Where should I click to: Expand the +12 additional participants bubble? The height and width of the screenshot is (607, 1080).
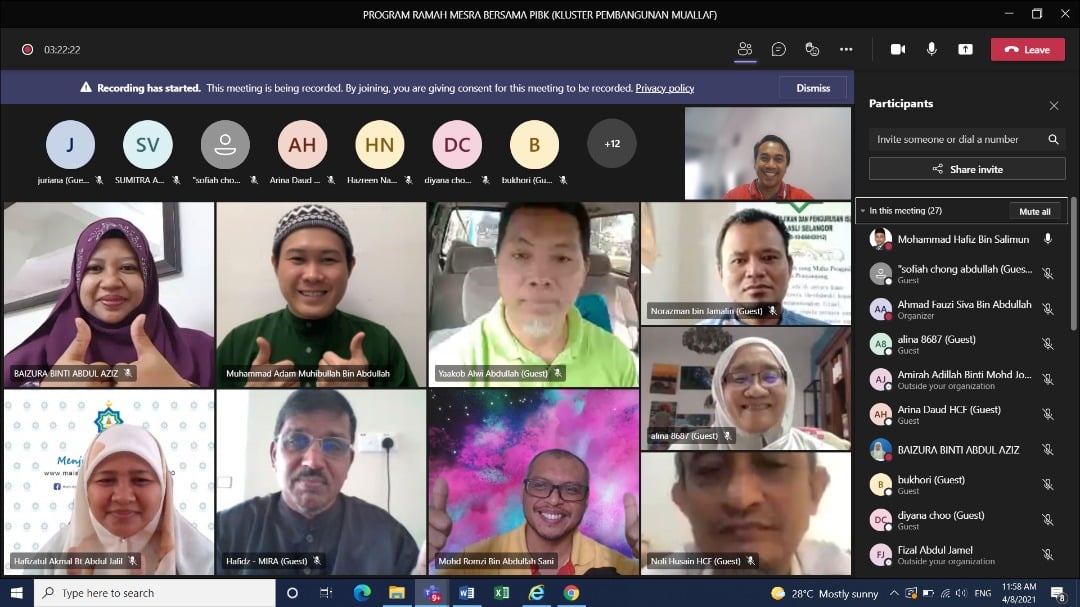tap(612, 144)
